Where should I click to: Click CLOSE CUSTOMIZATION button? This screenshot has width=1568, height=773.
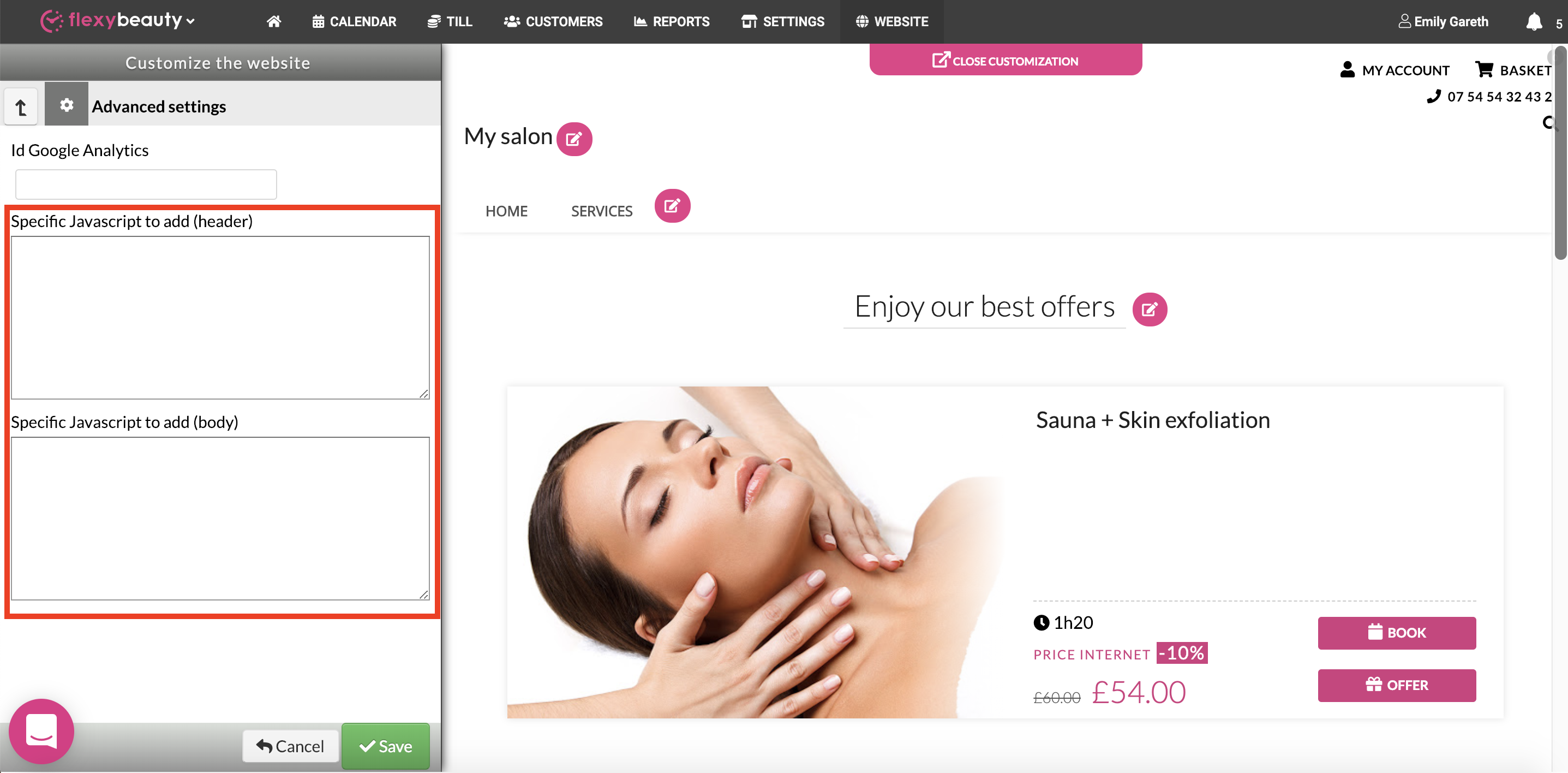(1005, 60)
